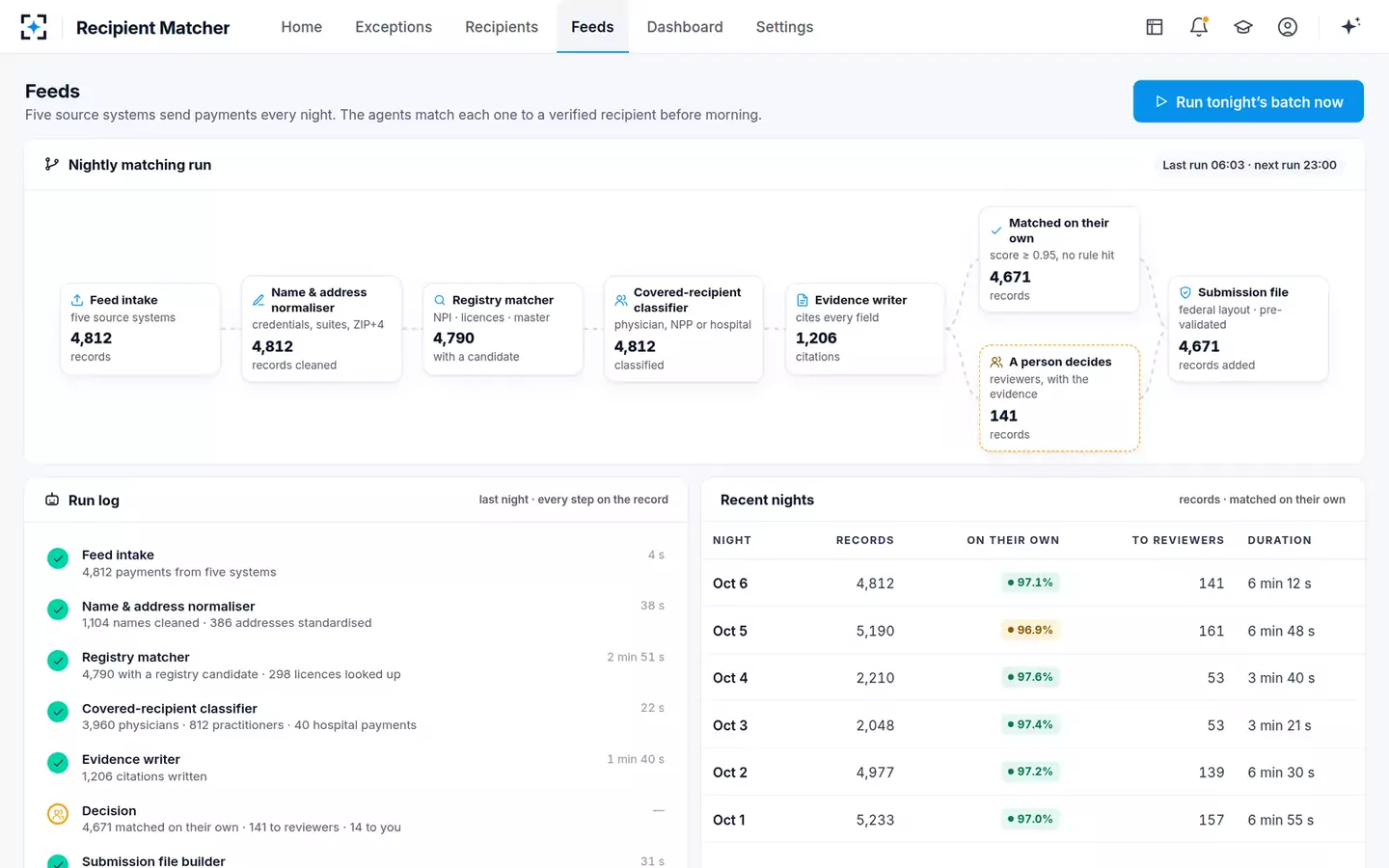Click Run tonight's batch now button

[x=1248, y=101]
